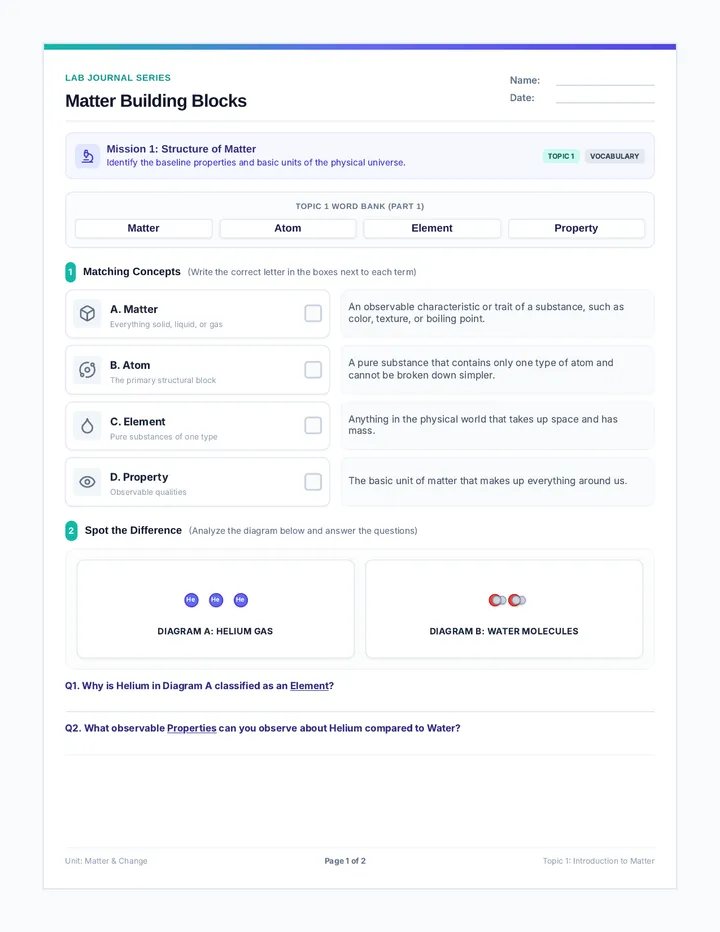Open the underlined Properties link in Q2
Screen dimensions: 720x932
coord(191,728)
